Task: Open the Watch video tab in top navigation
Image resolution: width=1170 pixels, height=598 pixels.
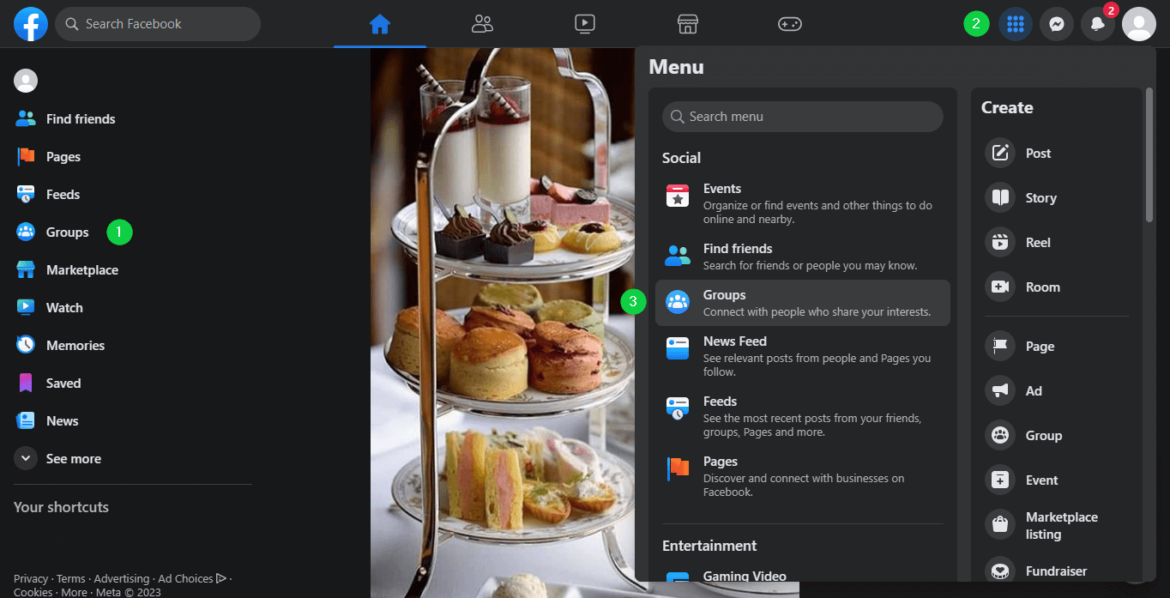Action: (x=585, y=24)
